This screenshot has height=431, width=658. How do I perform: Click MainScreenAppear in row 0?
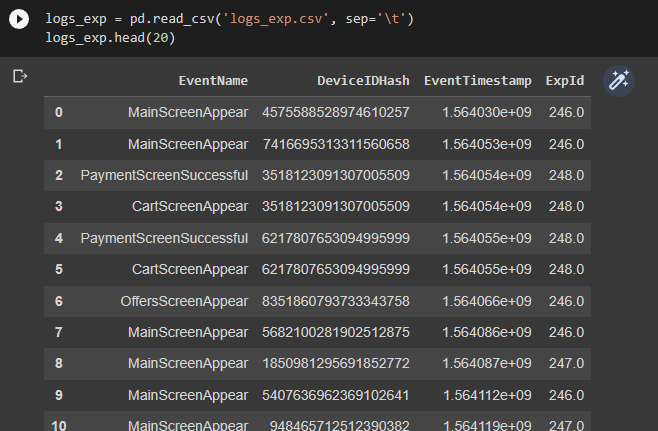188,112
